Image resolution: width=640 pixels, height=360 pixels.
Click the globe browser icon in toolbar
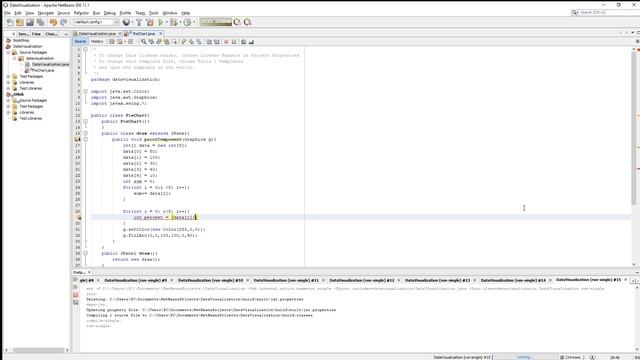pyautogui.click(x=126, y=22)
